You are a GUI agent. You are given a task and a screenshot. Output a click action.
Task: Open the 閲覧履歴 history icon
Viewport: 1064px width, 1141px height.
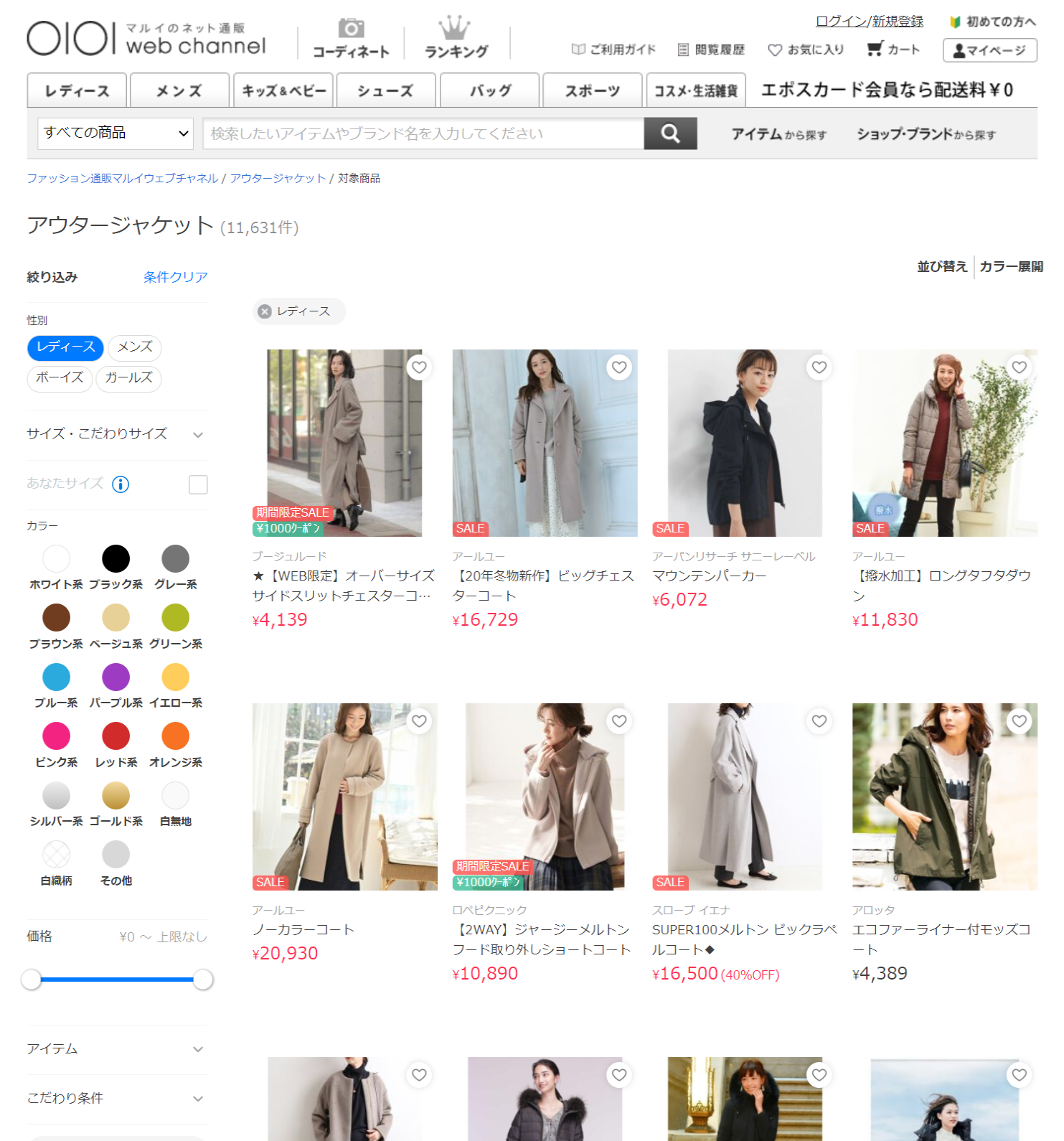point(683,50)
